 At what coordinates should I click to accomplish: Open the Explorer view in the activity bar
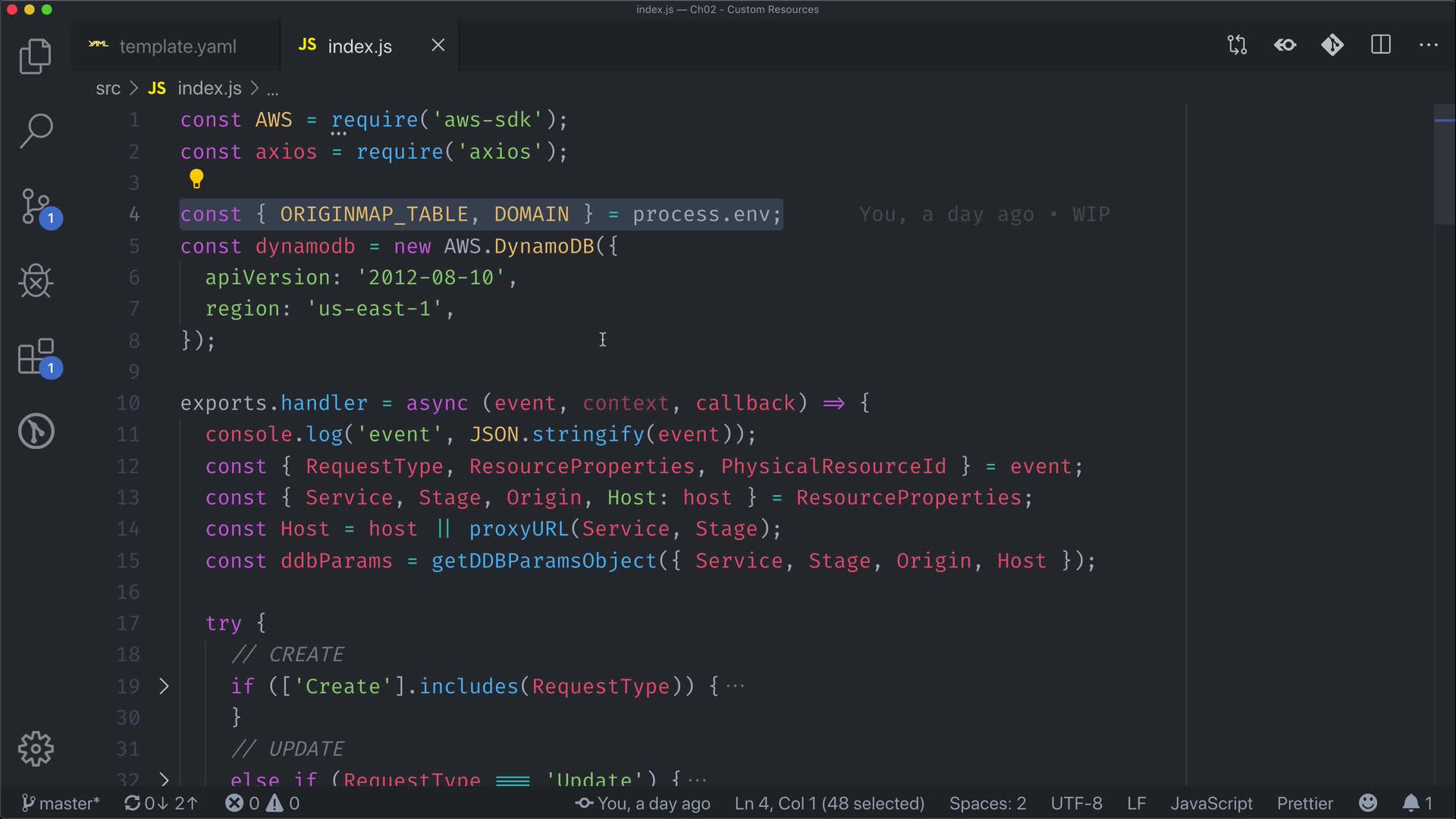(x=35, y=57)
